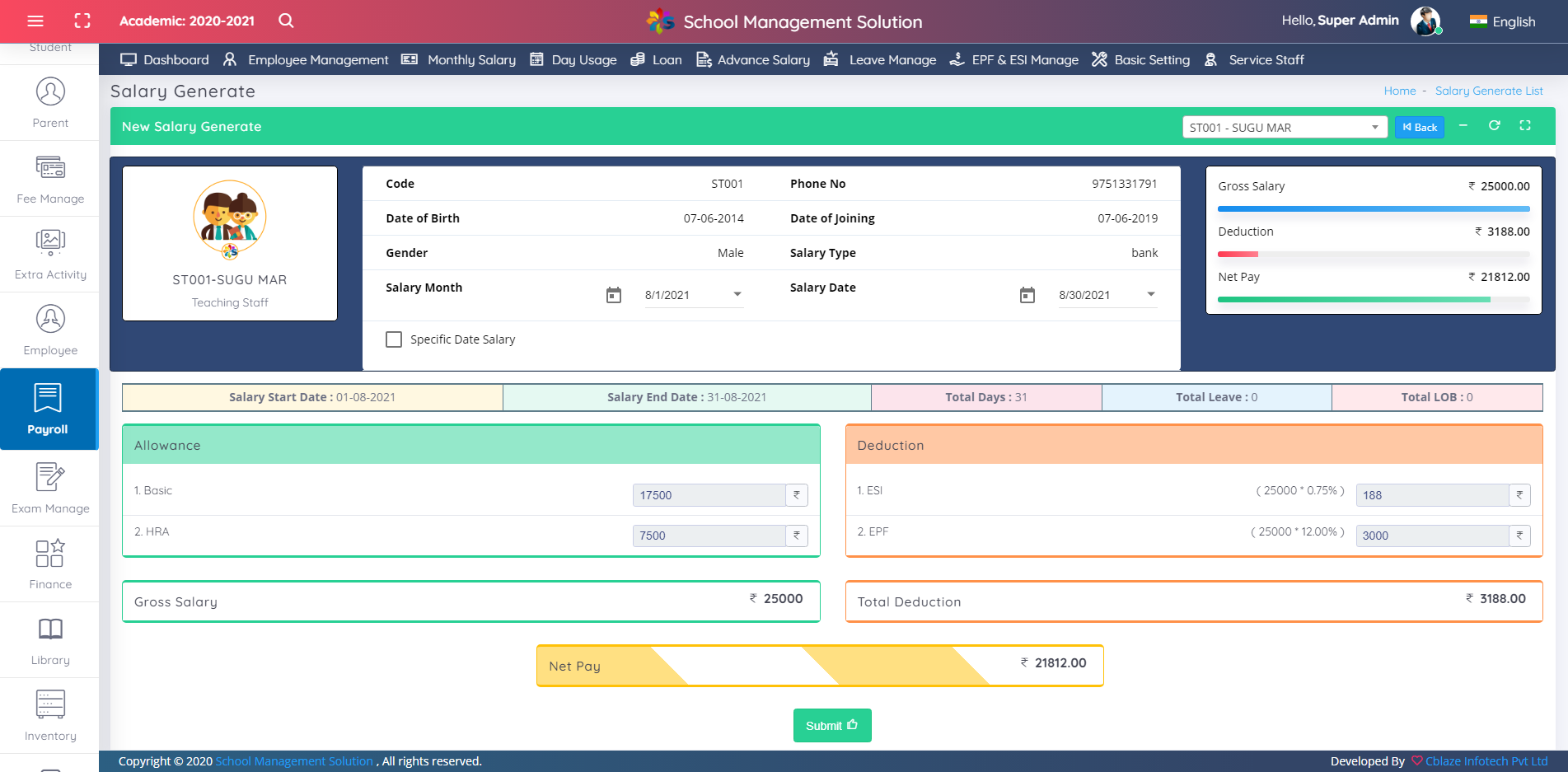Click the refresh icon in panel header

(1494, 126)
